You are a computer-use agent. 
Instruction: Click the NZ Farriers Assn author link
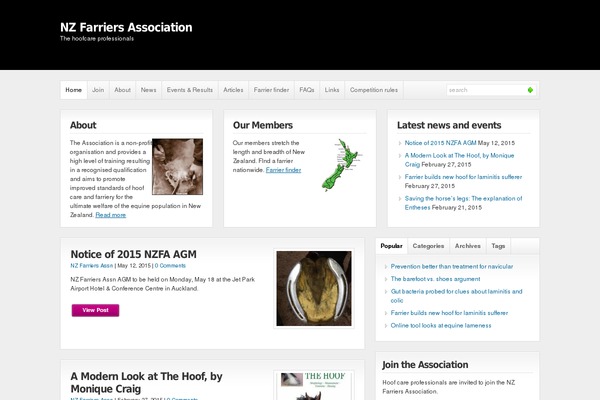click(92, 266)
